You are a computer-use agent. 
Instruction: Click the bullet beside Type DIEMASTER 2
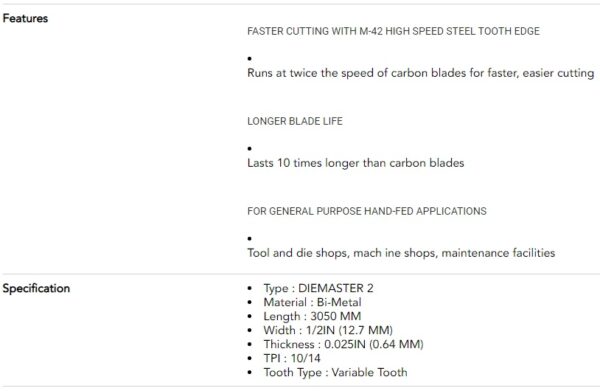point(250,288)
